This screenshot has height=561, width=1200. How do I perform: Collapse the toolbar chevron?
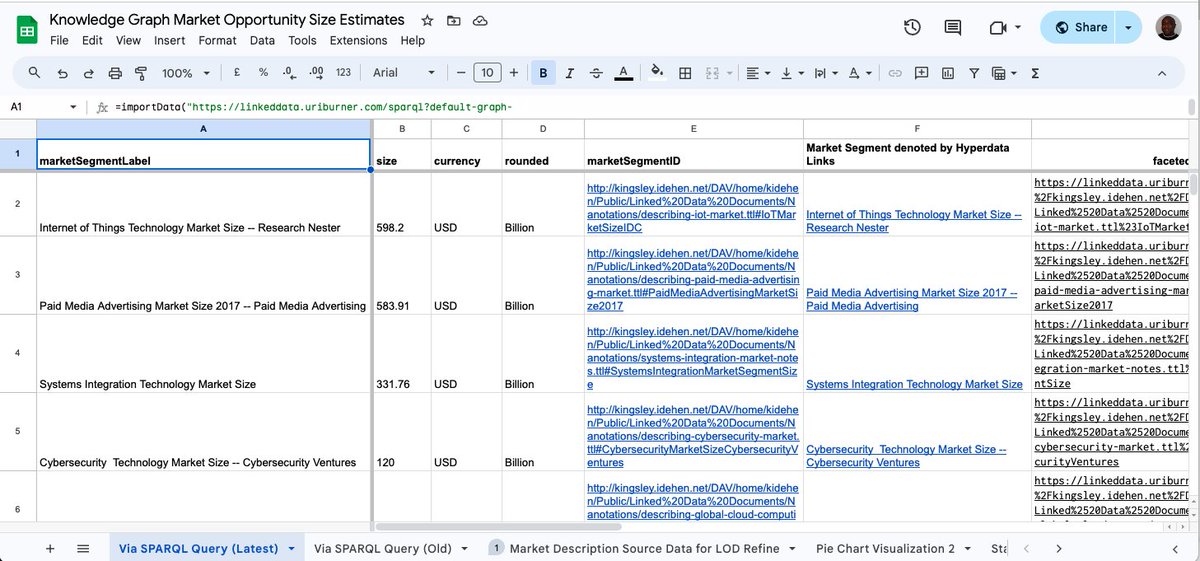(x=1162, y=73)
